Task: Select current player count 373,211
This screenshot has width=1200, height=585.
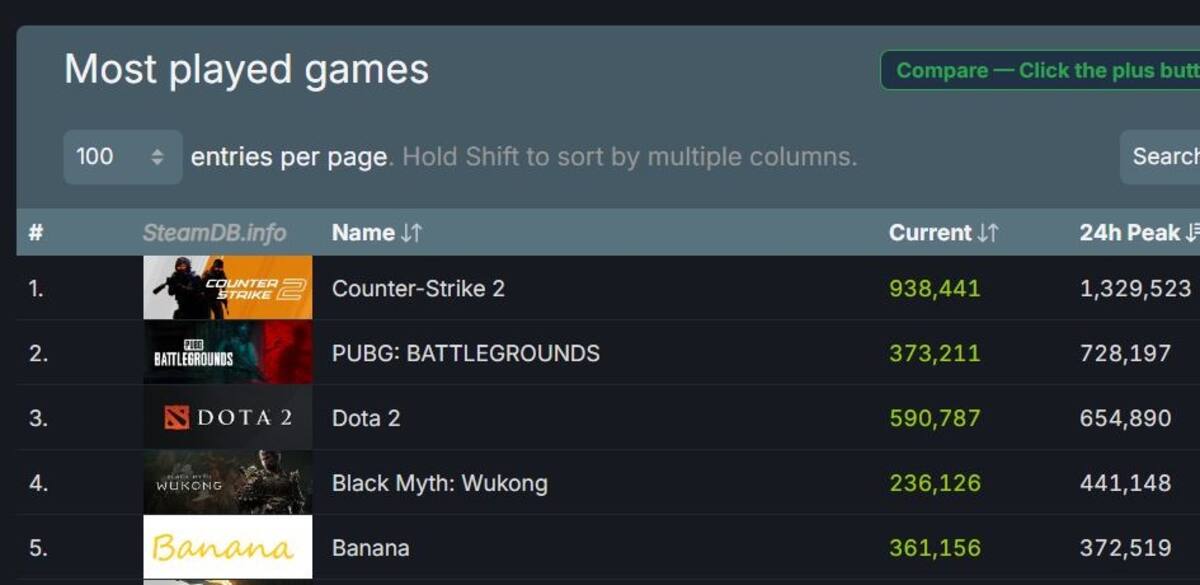Action: (935, 353)
